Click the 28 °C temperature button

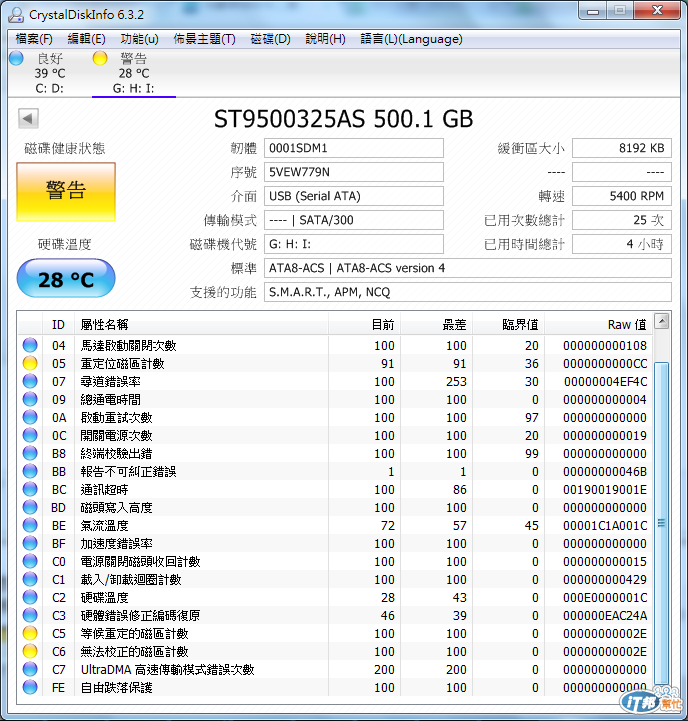pos(66,278)
